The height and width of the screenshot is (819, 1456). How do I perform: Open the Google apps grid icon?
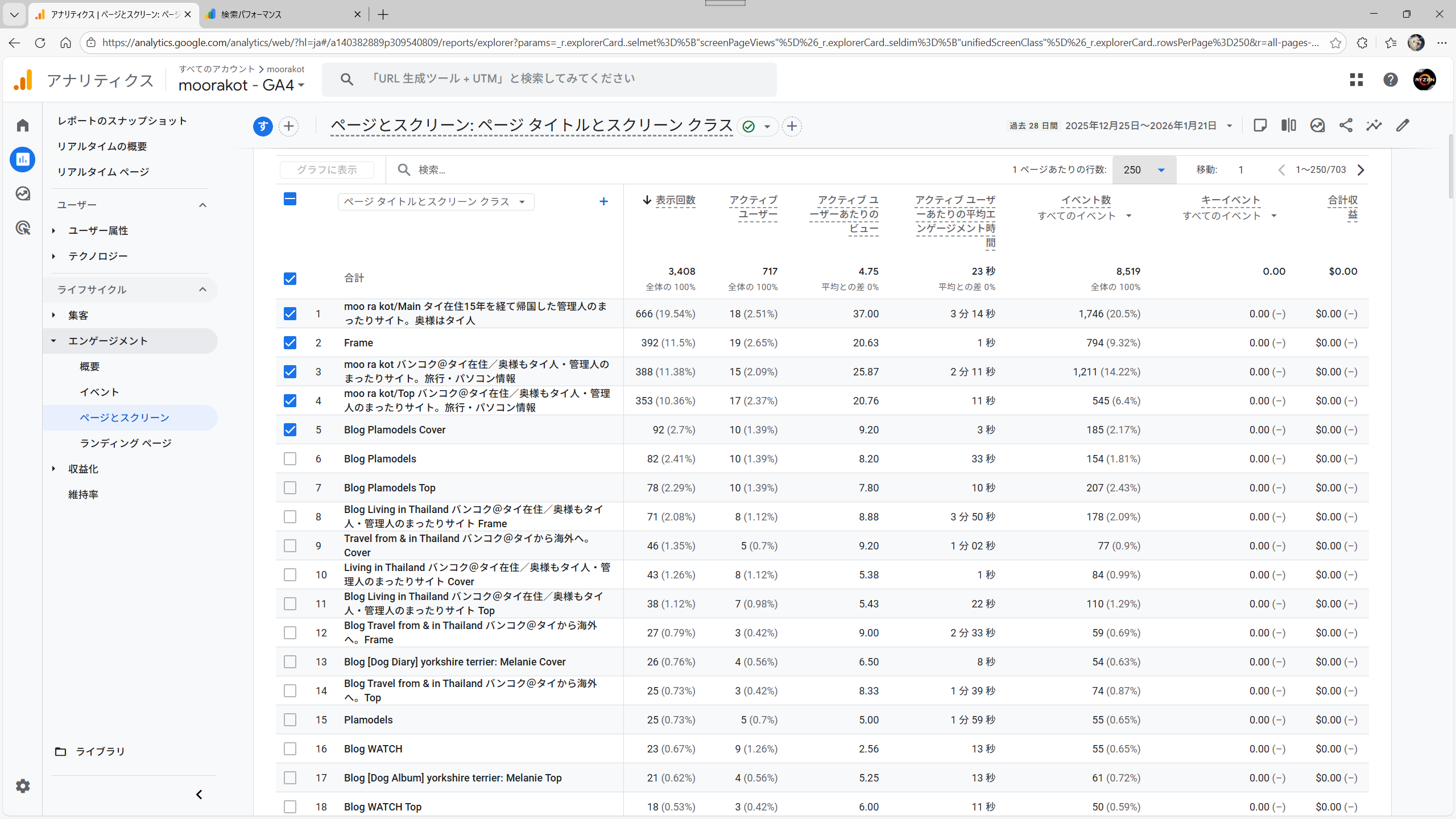point(1356,80)
